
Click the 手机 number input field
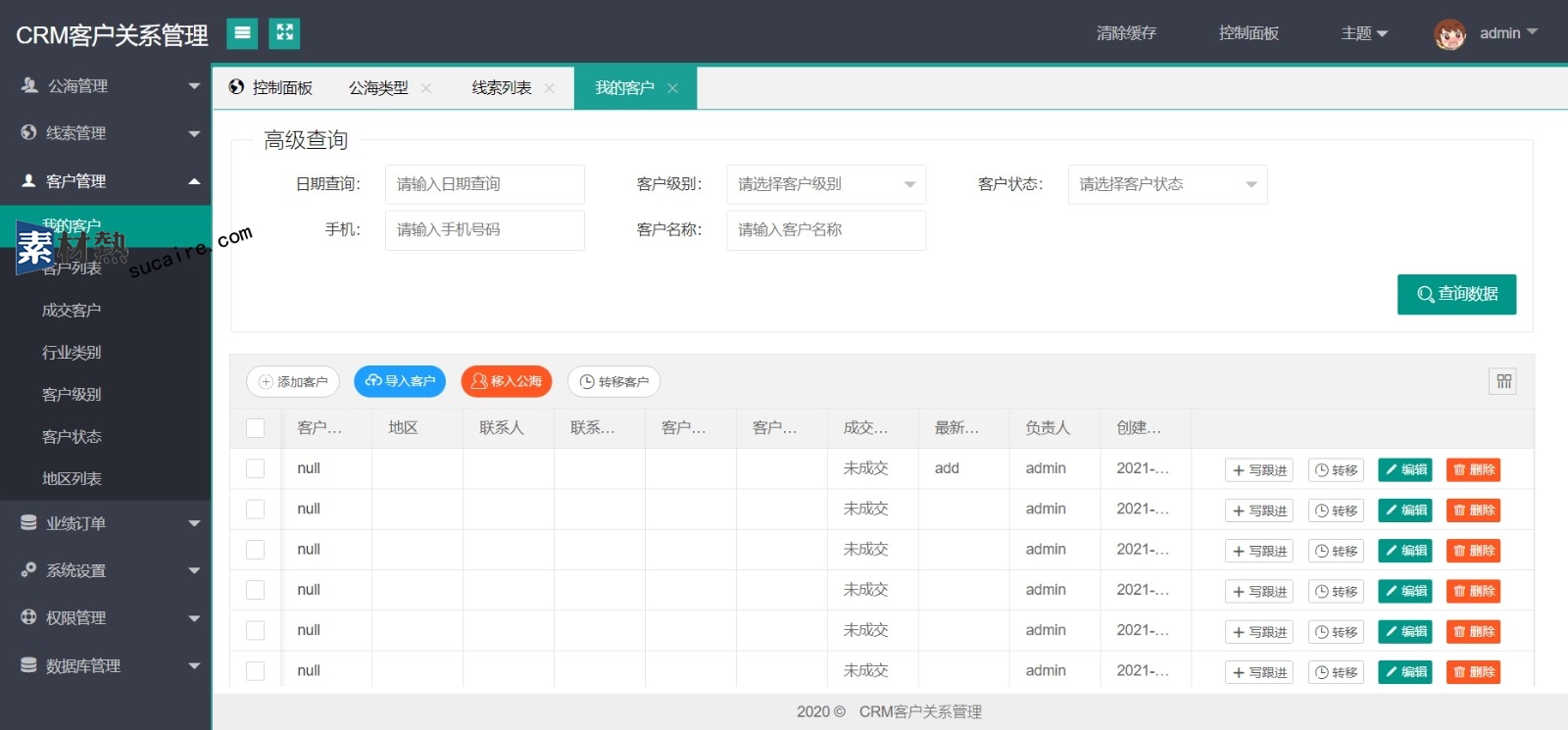485,230
